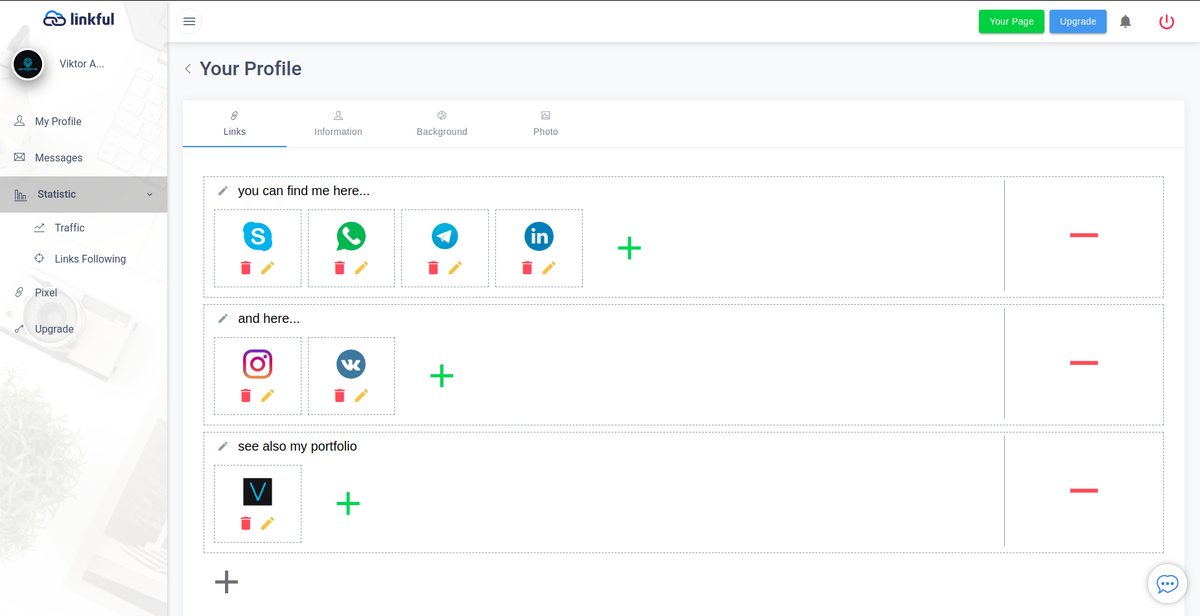
Task: Open the VK link icon
Action: point(351,364)
